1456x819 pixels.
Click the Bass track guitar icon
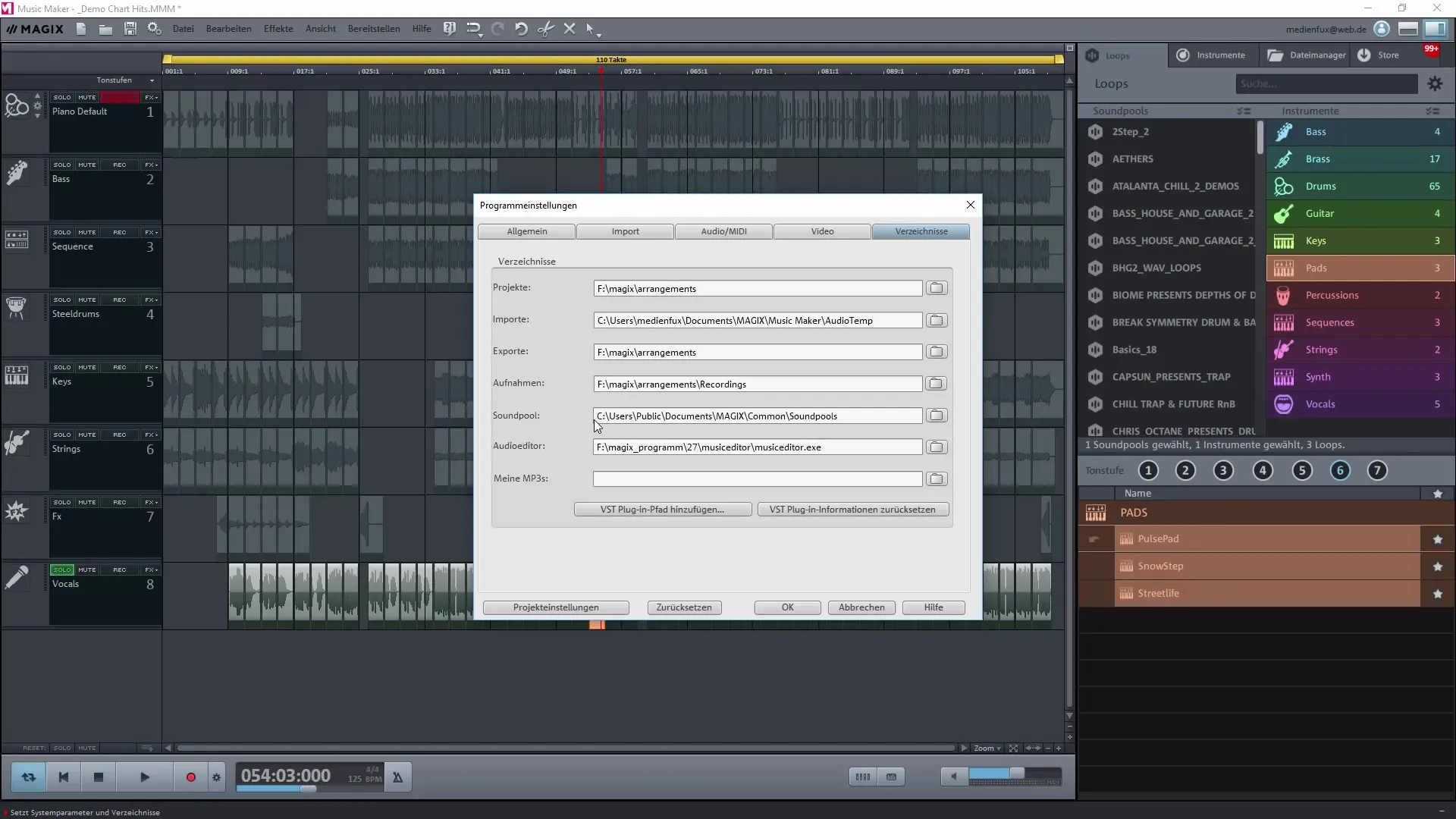(x=17, y=173)
